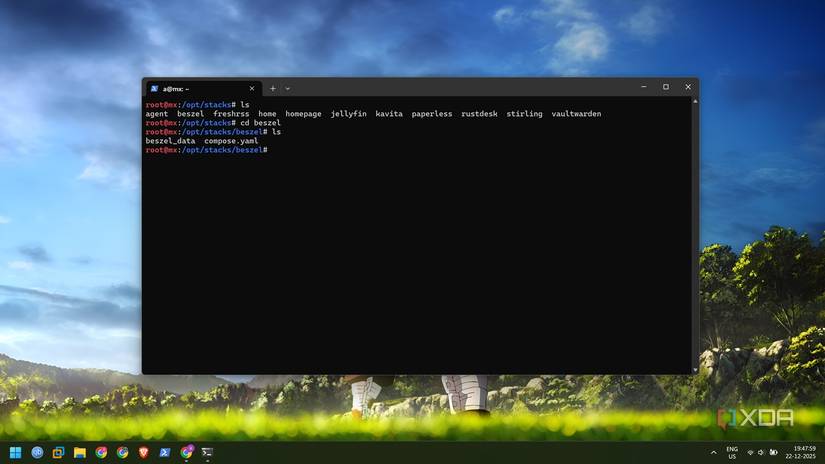Click the 'rustdesk' directory name
This screenshot has height=464, width=825.
pyautogui.click(x=479, y=114)
